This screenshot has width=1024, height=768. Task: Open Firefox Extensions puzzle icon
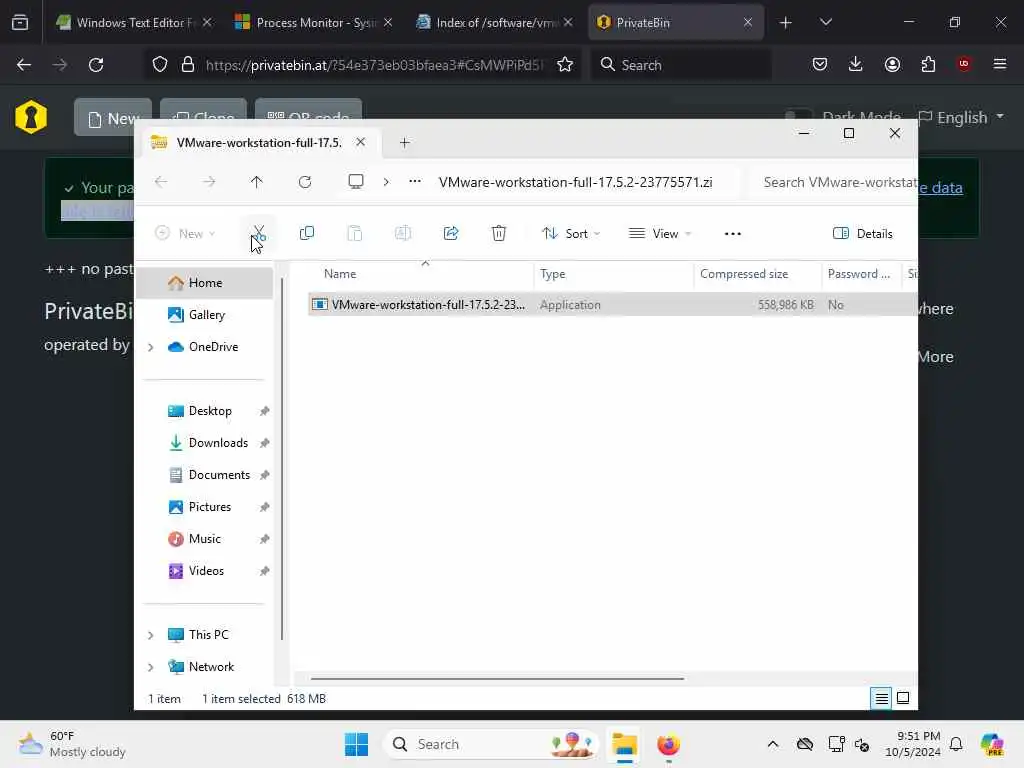point(928,64)
